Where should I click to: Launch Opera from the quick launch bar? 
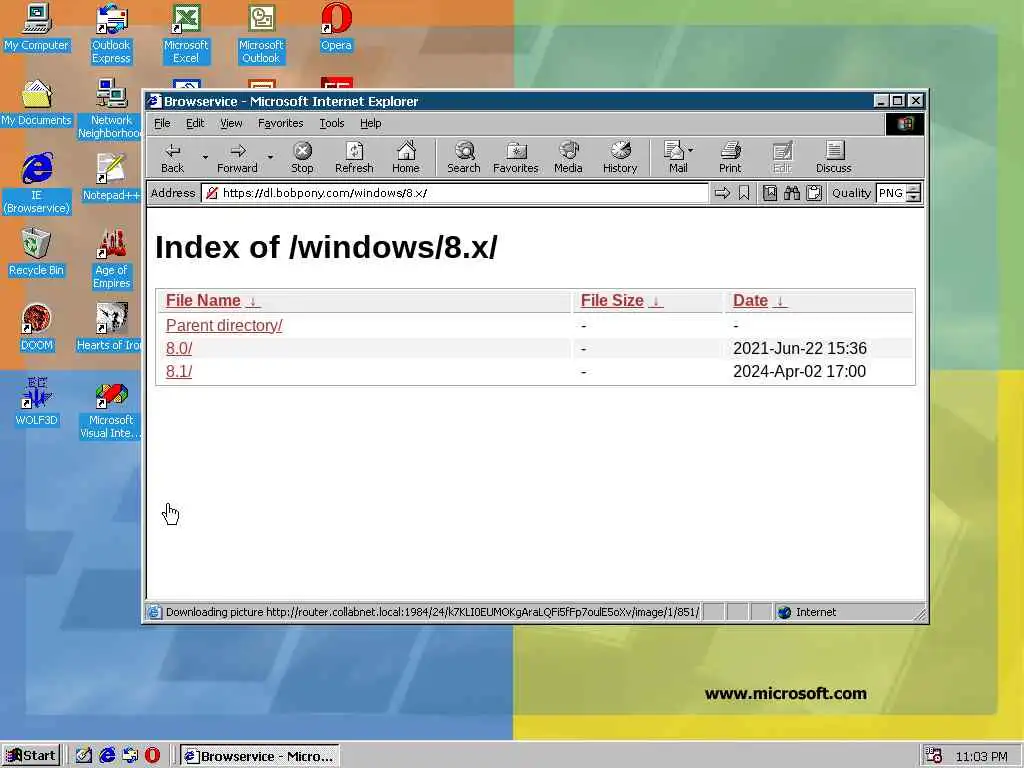click(x=152, y=756)
